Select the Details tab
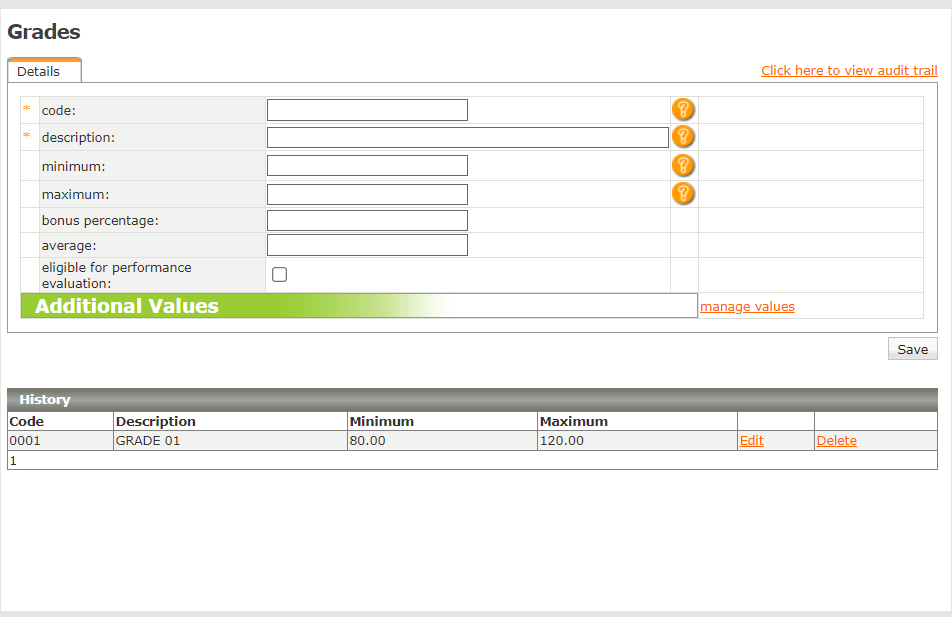The width and height of the screenshot is (952, 617). click(x=39, y=72)
